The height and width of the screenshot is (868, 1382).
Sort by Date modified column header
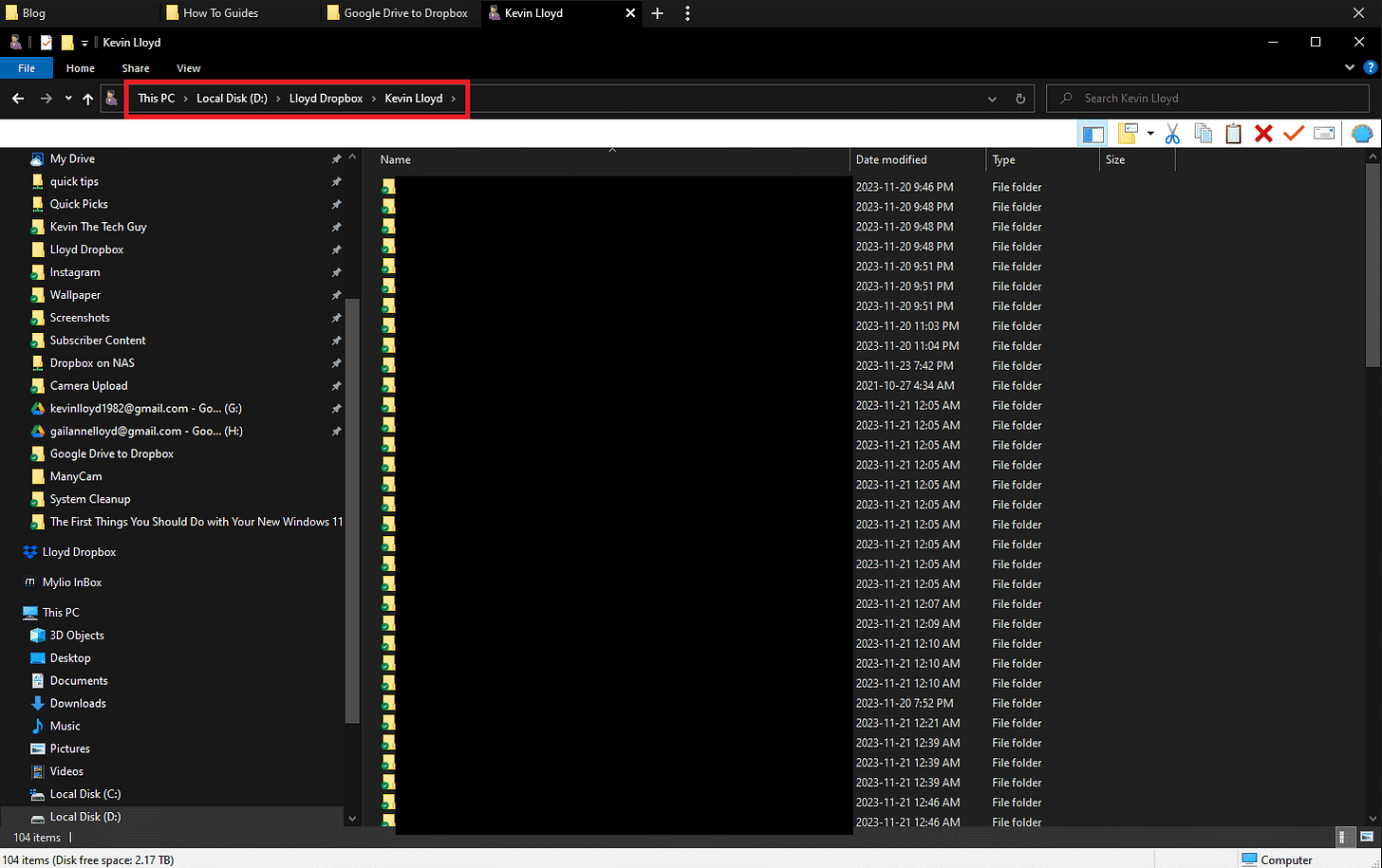click(919, 160)
